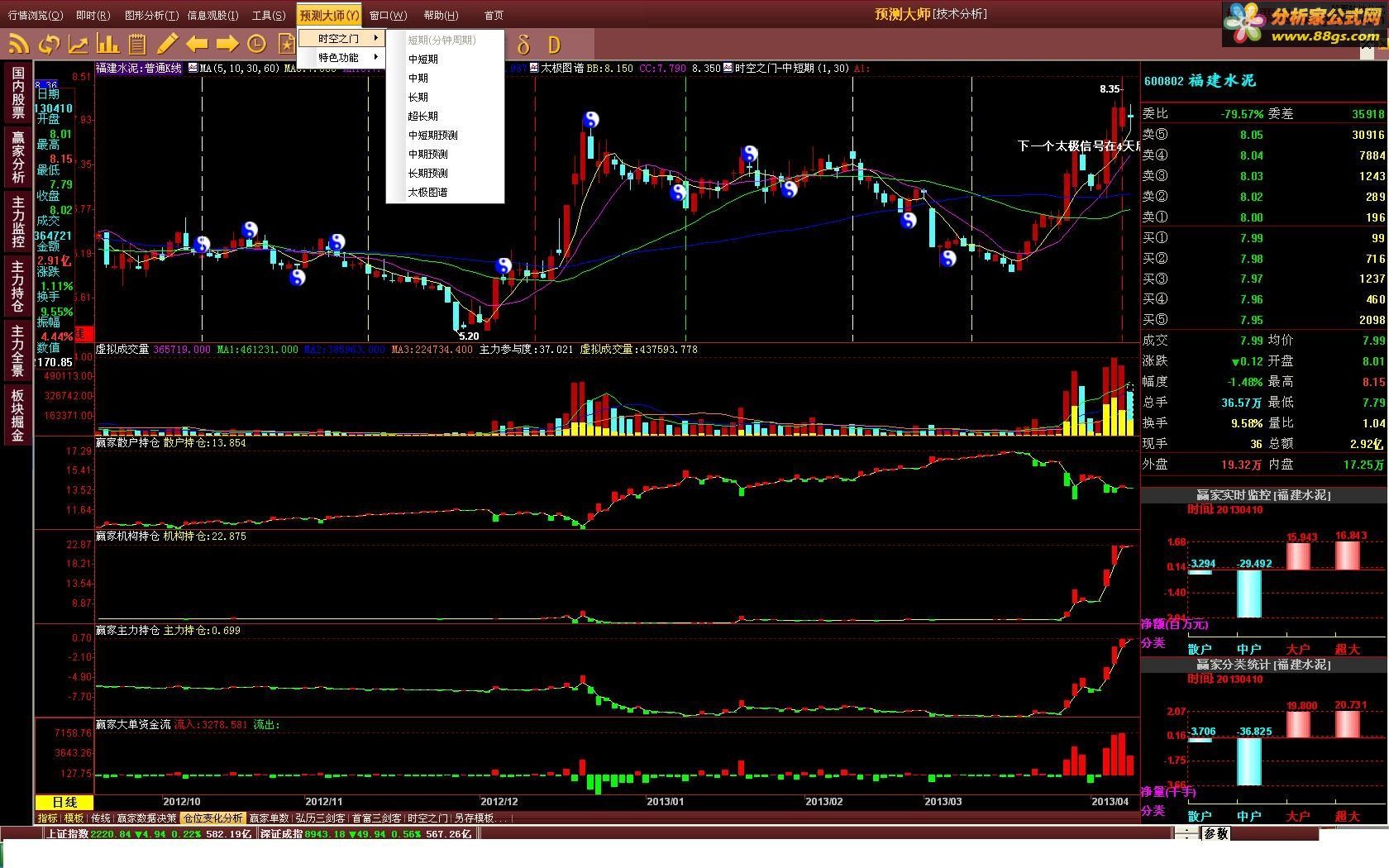The width and height of the screenshot is (1389, 868).
Task: Click the starred page favorites icon
Action: (287, 44)
